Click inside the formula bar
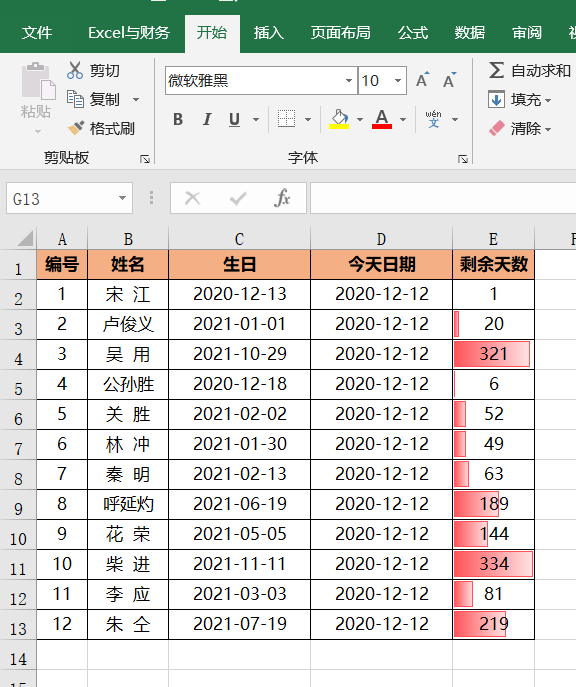The image size is (576, 687). click(443, 198)
